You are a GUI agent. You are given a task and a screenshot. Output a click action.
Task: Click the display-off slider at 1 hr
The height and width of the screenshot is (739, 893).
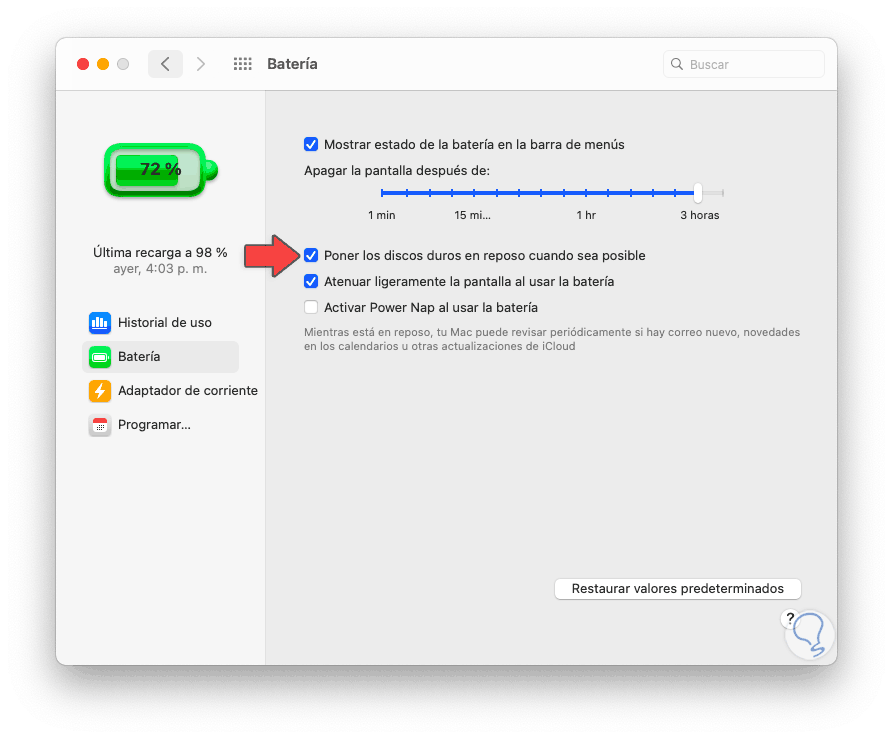click(586, 193)
